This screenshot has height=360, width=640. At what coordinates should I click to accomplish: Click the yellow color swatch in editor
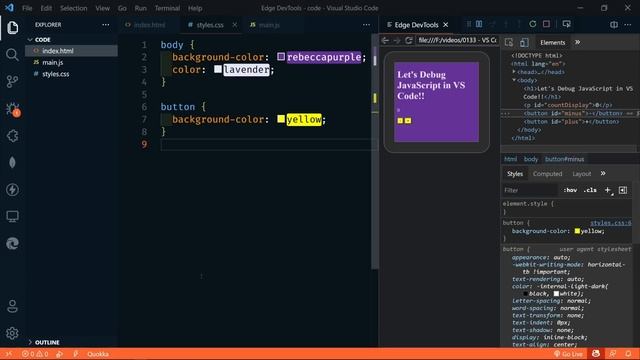[281, 119]
